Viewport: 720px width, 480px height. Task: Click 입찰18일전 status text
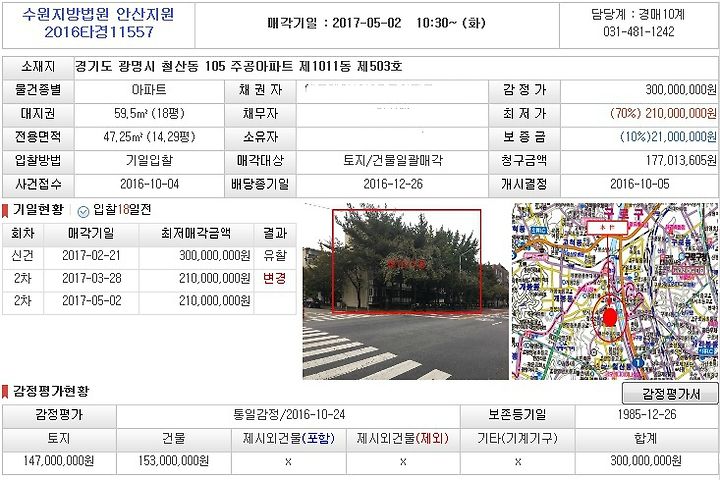[122, 210]
